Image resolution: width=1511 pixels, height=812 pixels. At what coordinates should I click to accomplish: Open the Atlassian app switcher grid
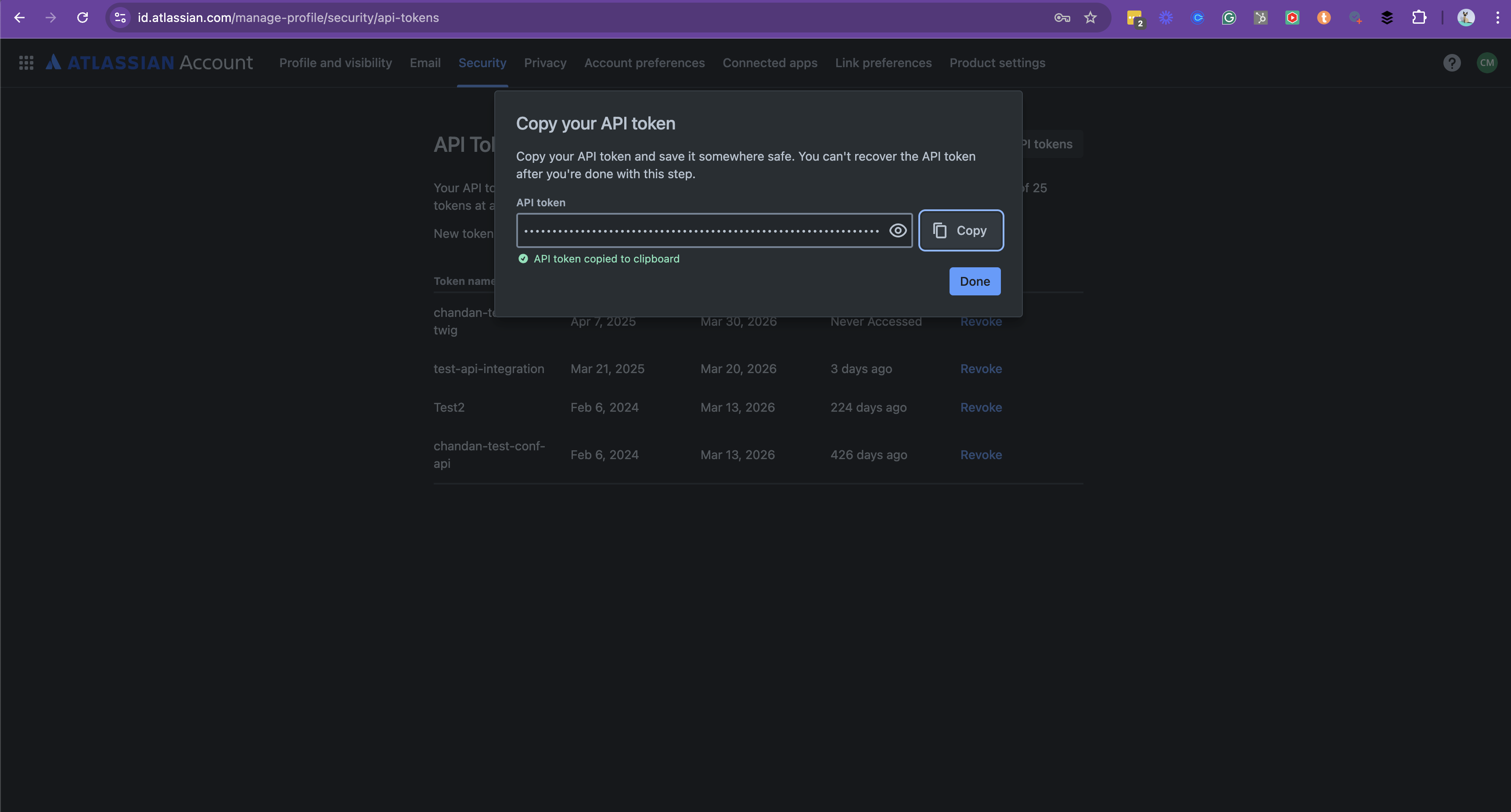(x=26, y=63)
